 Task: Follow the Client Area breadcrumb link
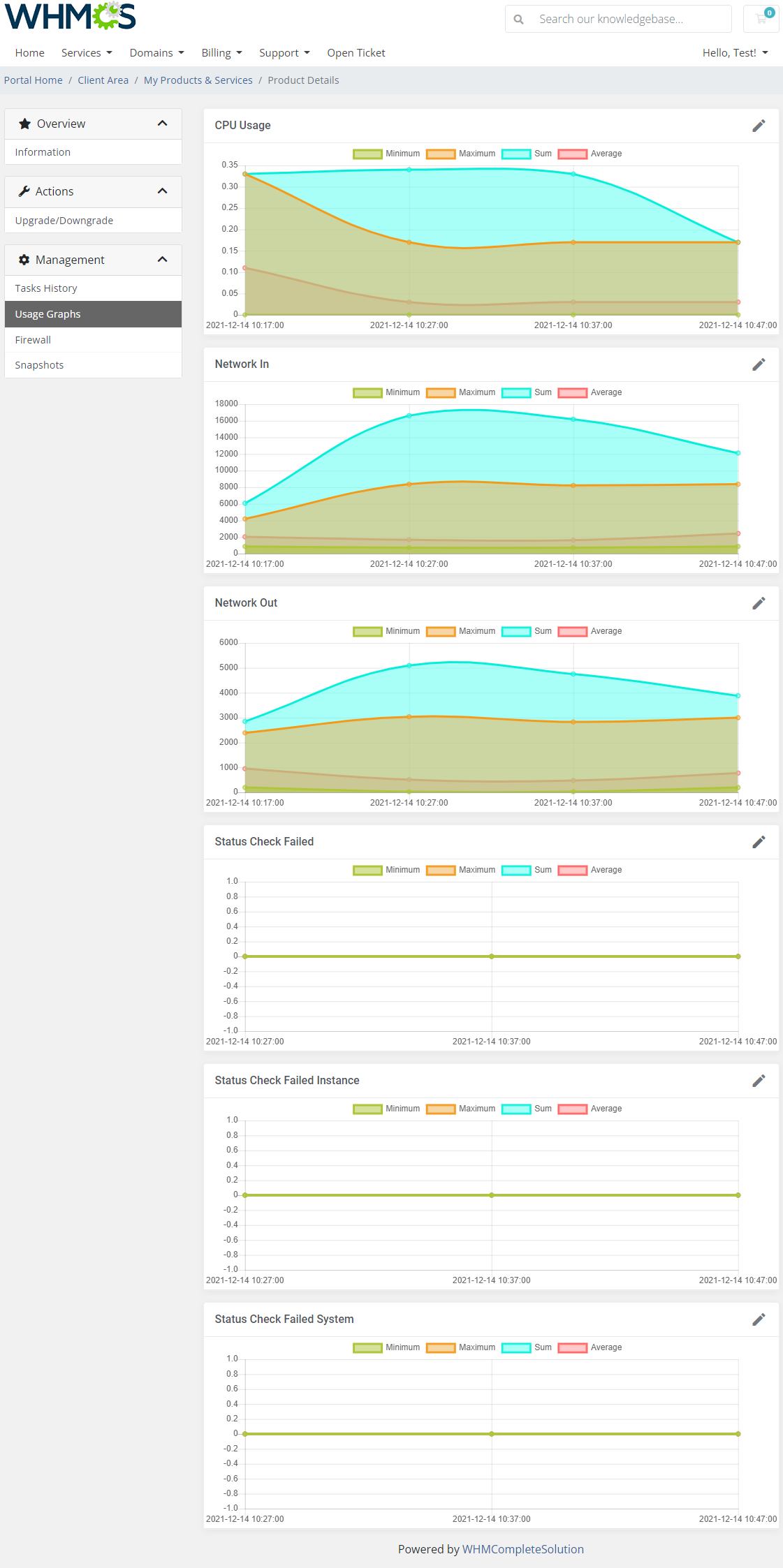click(x=103, y=80)
